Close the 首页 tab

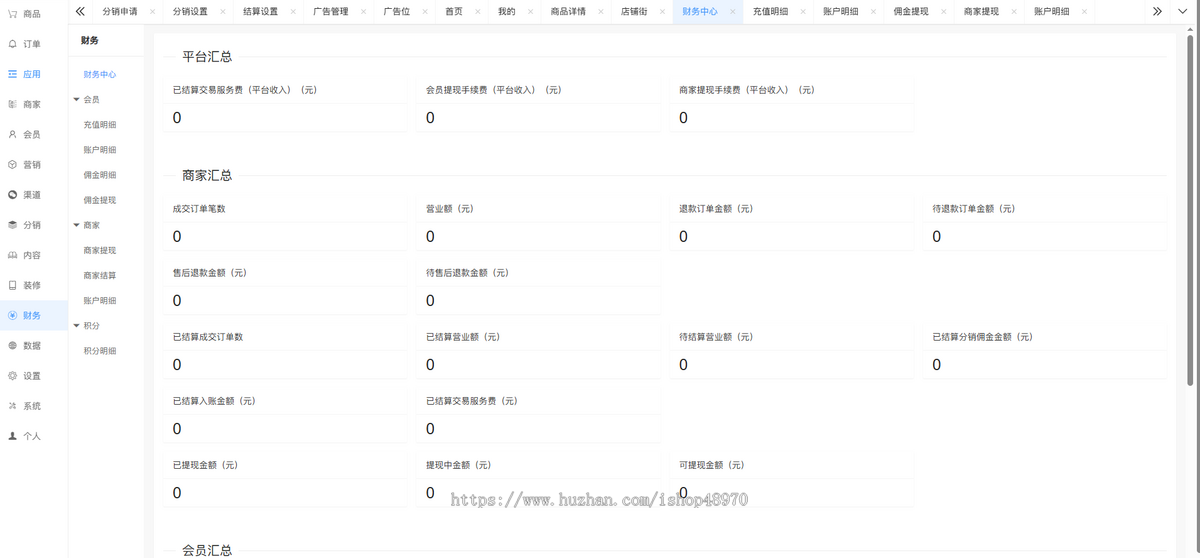(478, 12)
